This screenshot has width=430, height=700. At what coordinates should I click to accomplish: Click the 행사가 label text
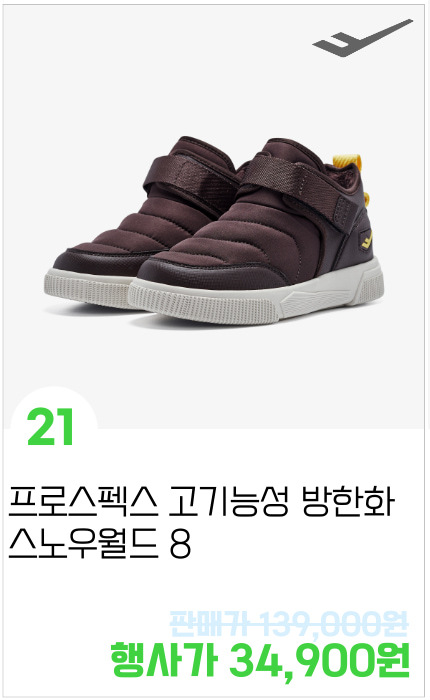click(x=164, y=659)
